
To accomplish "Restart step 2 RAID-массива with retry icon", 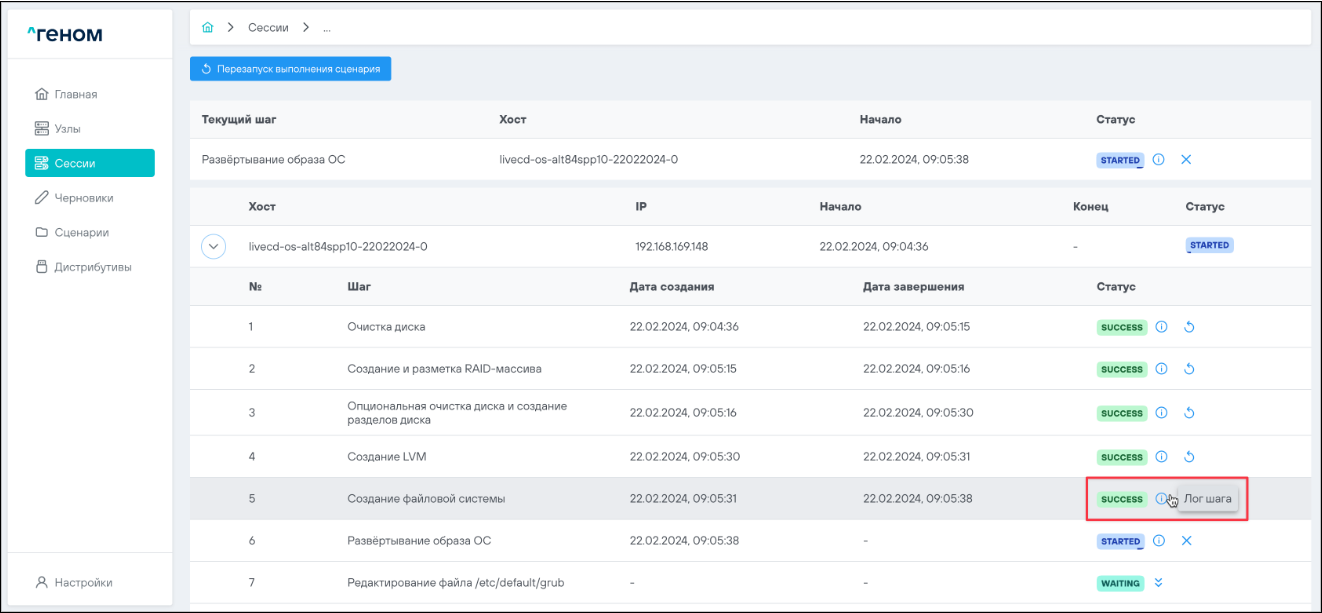I will coord(1189,369).
